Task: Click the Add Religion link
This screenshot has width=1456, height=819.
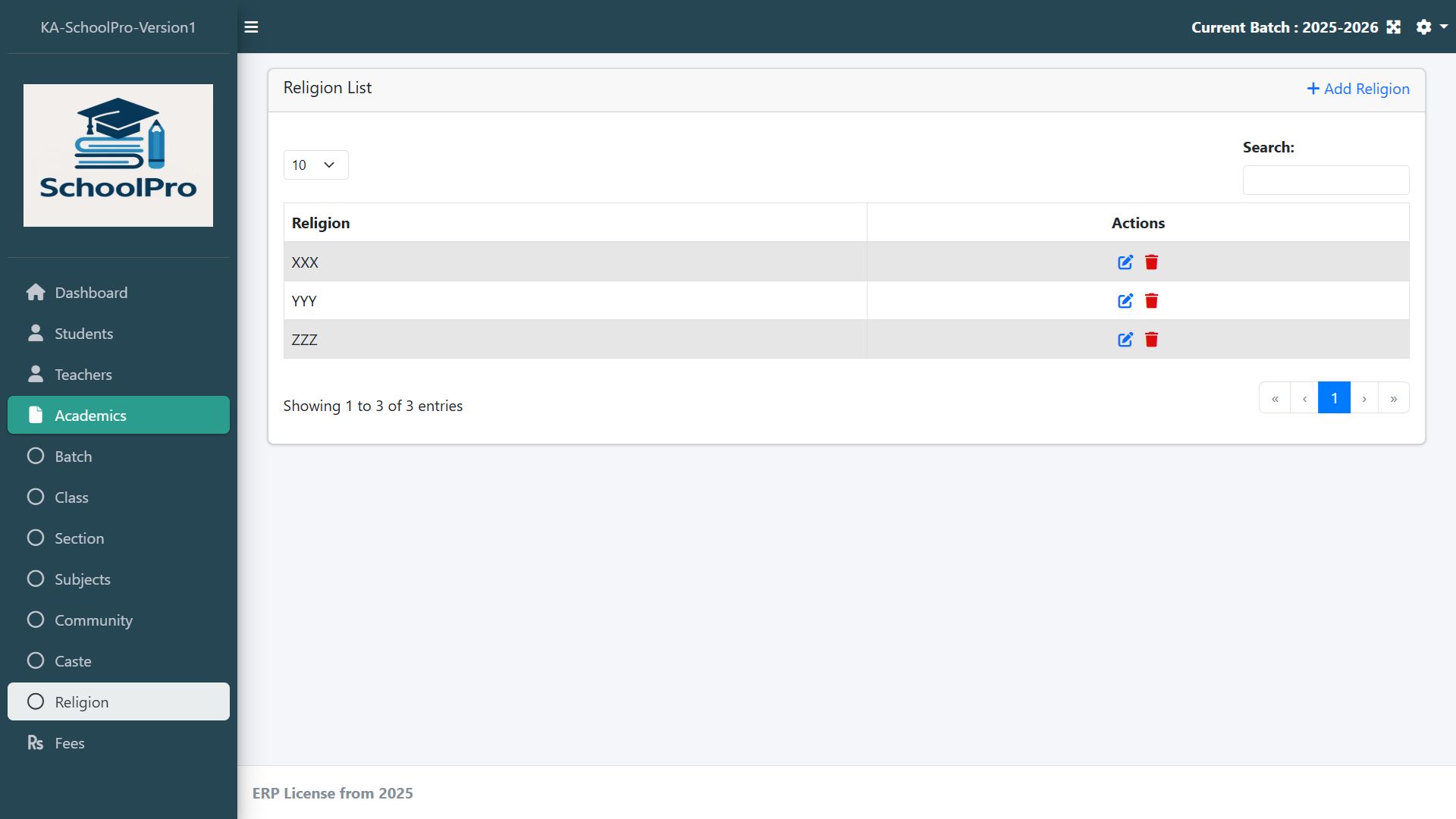Action: click(1357, 89)
